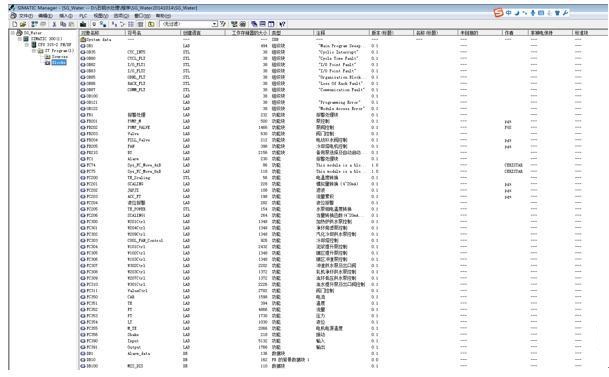Toggle Sogou Chinese/English mode 中 button

[509, 13]
